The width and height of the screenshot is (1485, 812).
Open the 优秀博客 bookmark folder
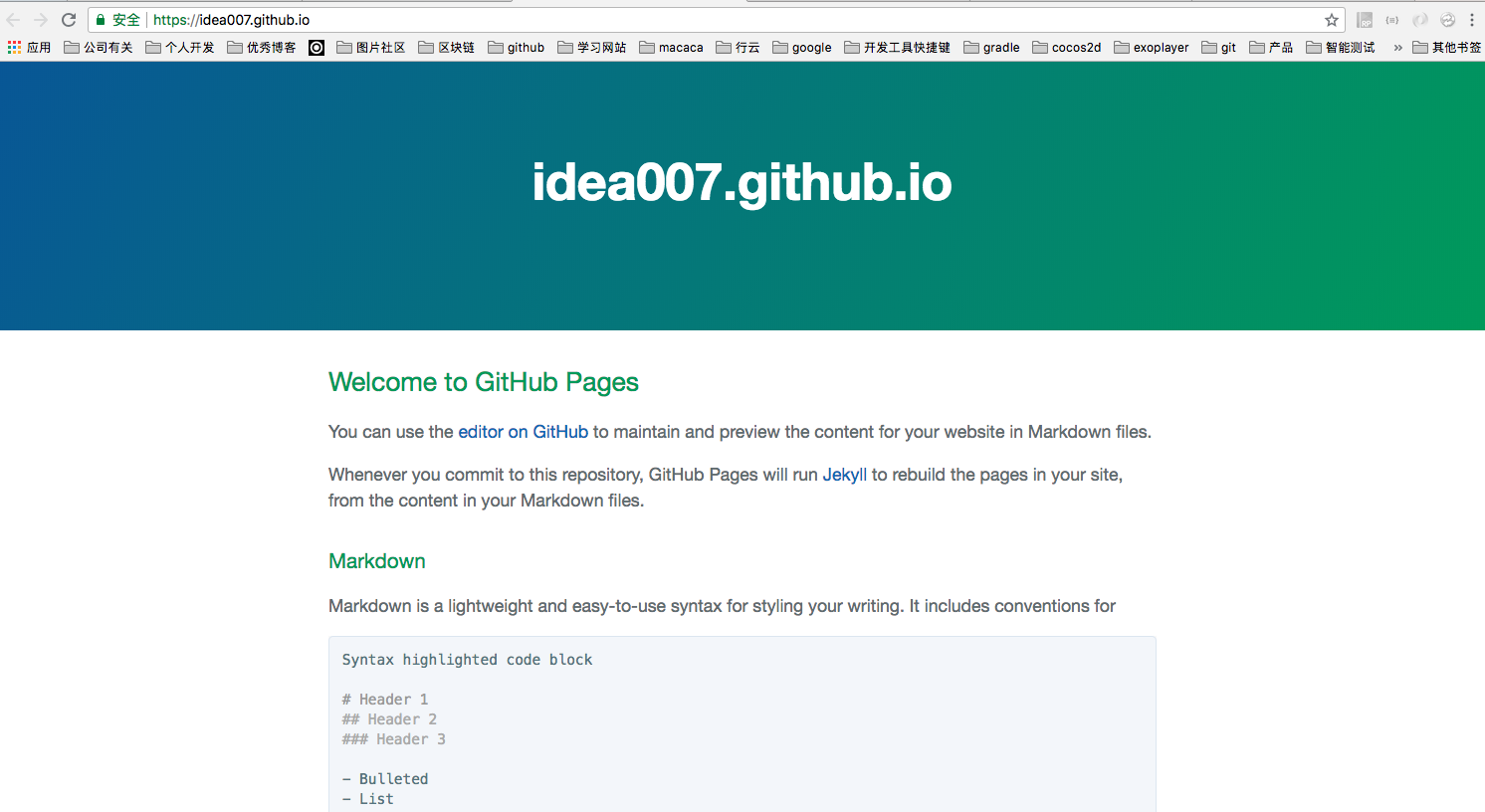(x=262, y=47)
